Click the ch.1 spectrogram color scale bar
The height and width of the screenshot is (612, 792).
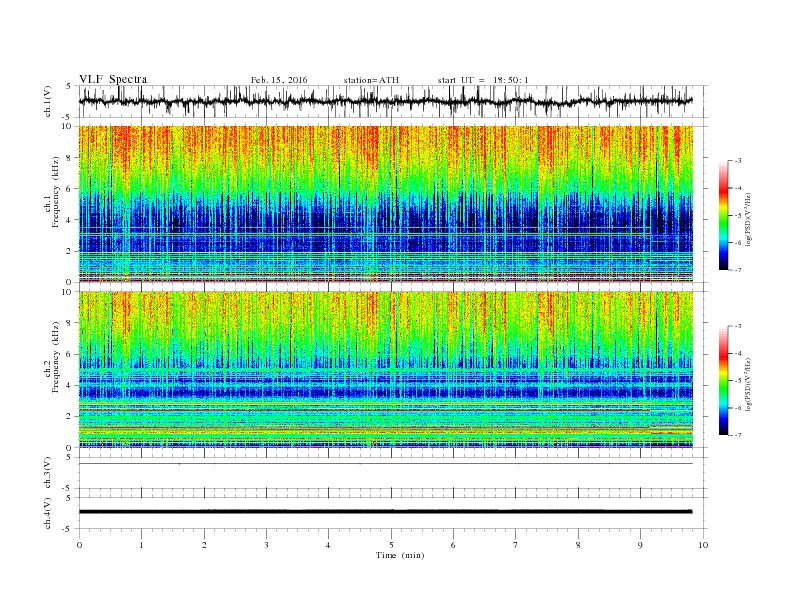[723, 215]
